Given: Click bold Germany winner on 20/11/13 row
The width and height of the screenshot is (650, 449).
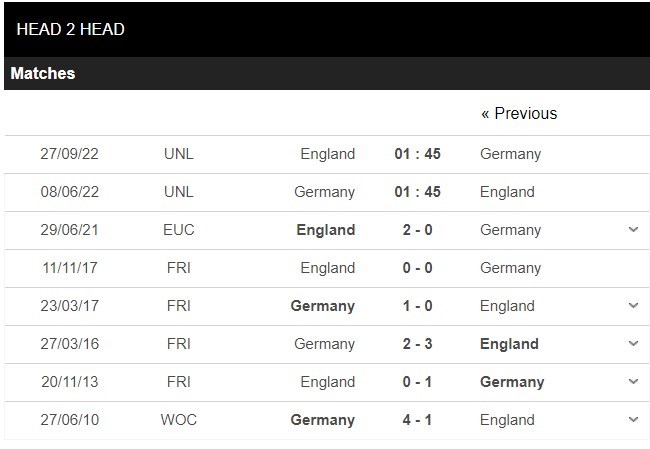Looking at the screenshot, I should click(512, 382).
